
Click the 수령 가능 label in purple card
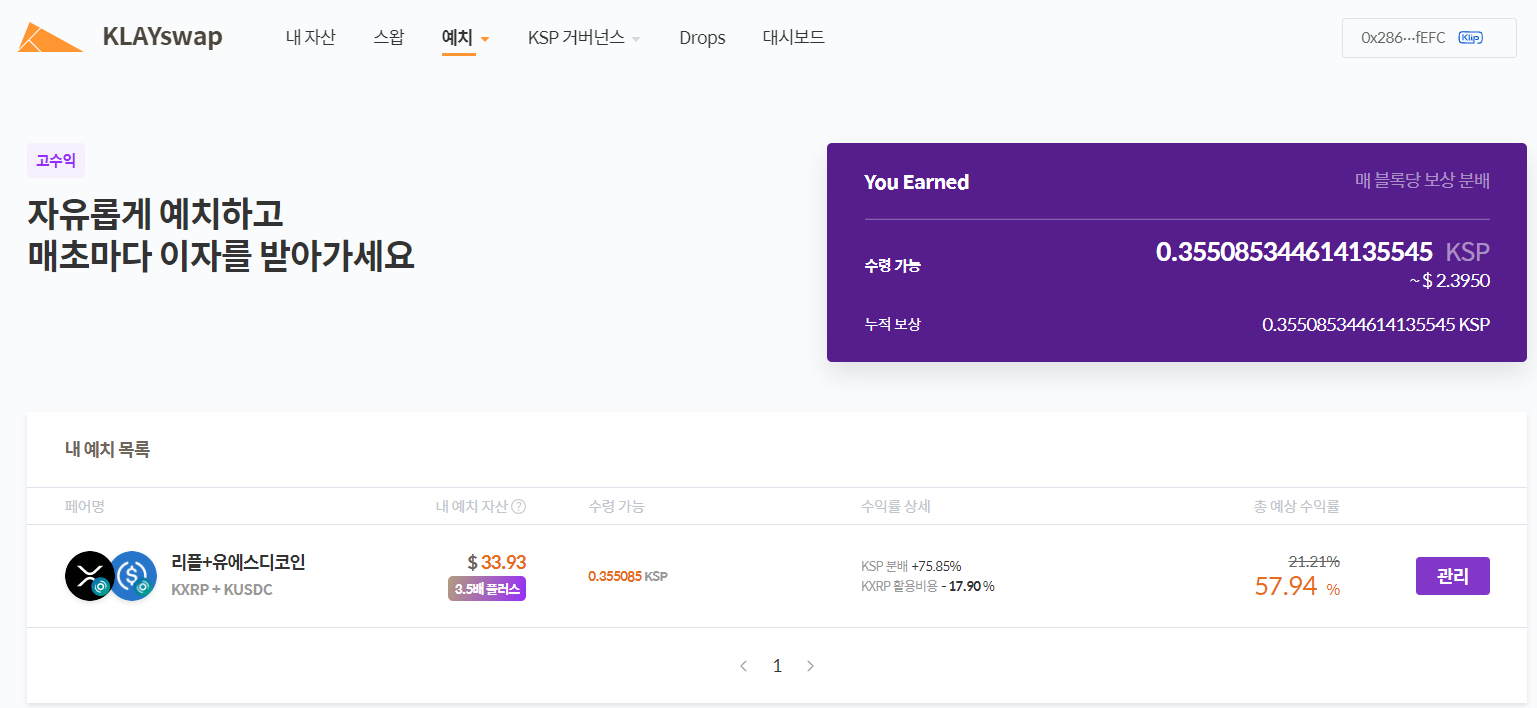[893, 266]
